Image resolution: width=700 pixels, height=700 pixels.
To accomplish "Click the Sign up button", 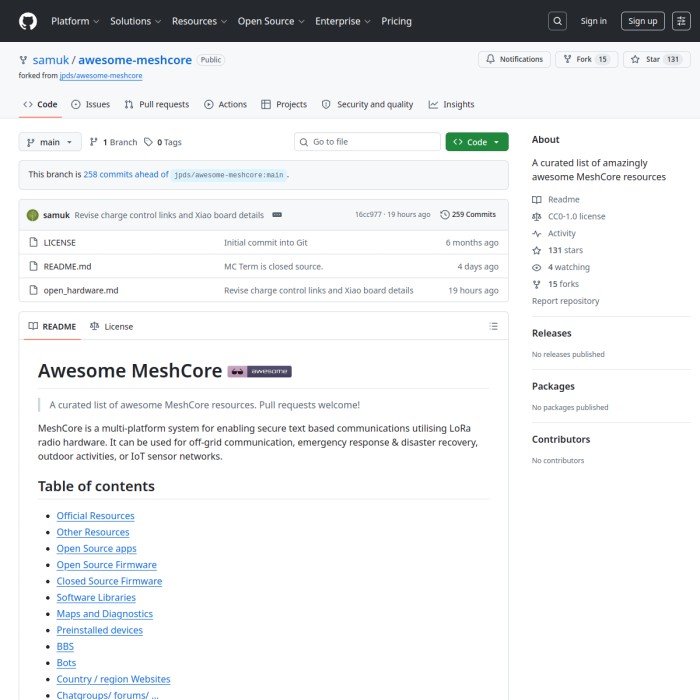I will 642,21.
